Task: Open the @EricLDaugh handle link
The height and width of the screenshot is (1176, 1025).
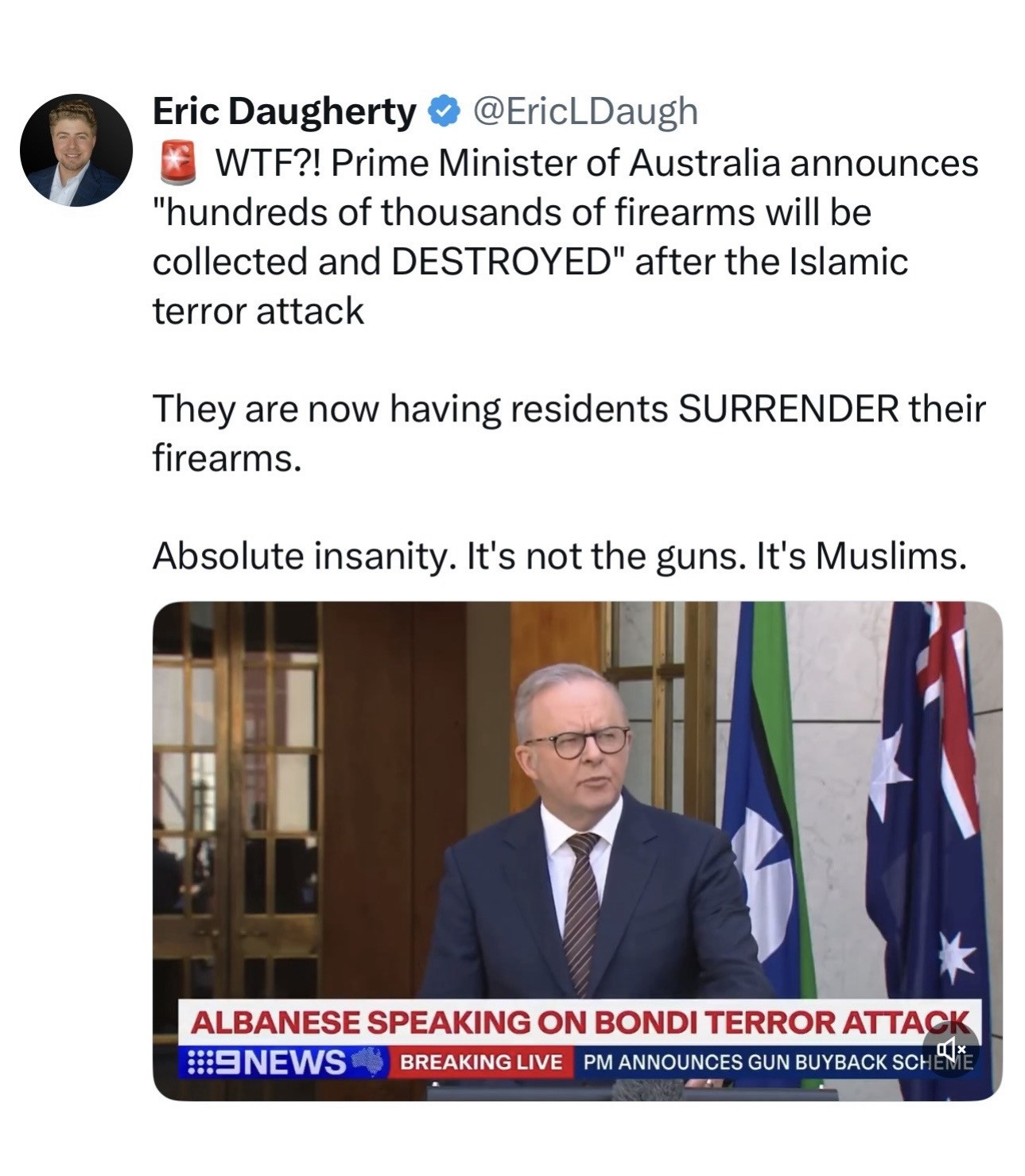Action: tap(585, 111)
